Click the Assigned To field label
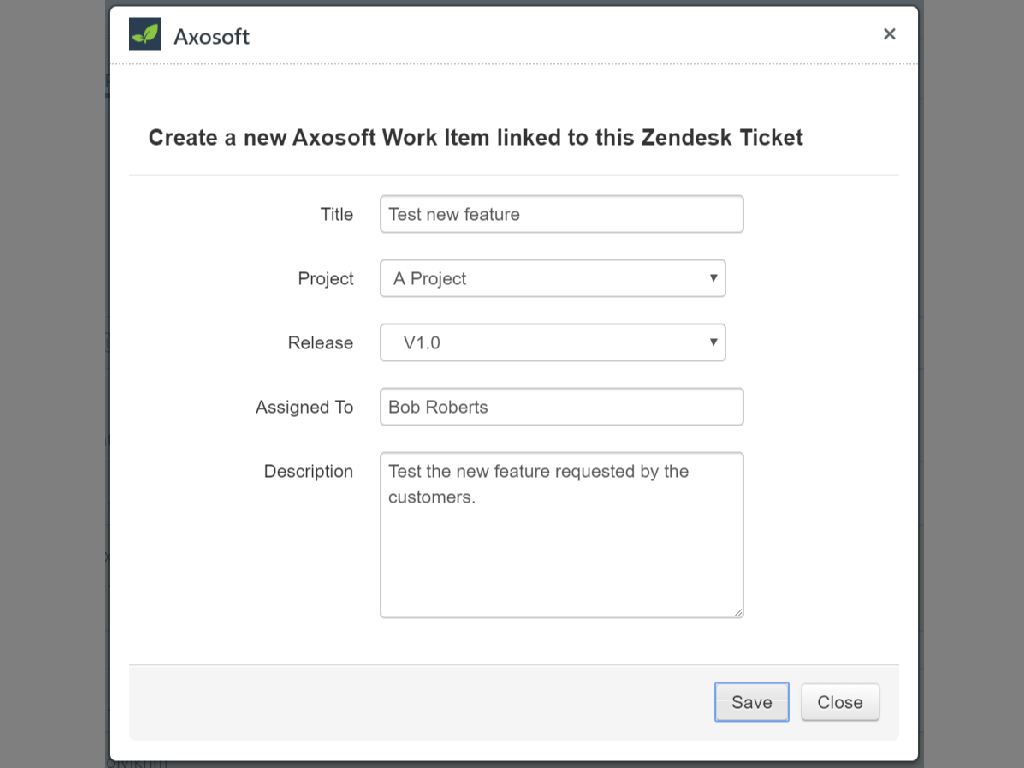Image resolution: width=1024 pixels, height=768 pixels. tap(304, 408)
